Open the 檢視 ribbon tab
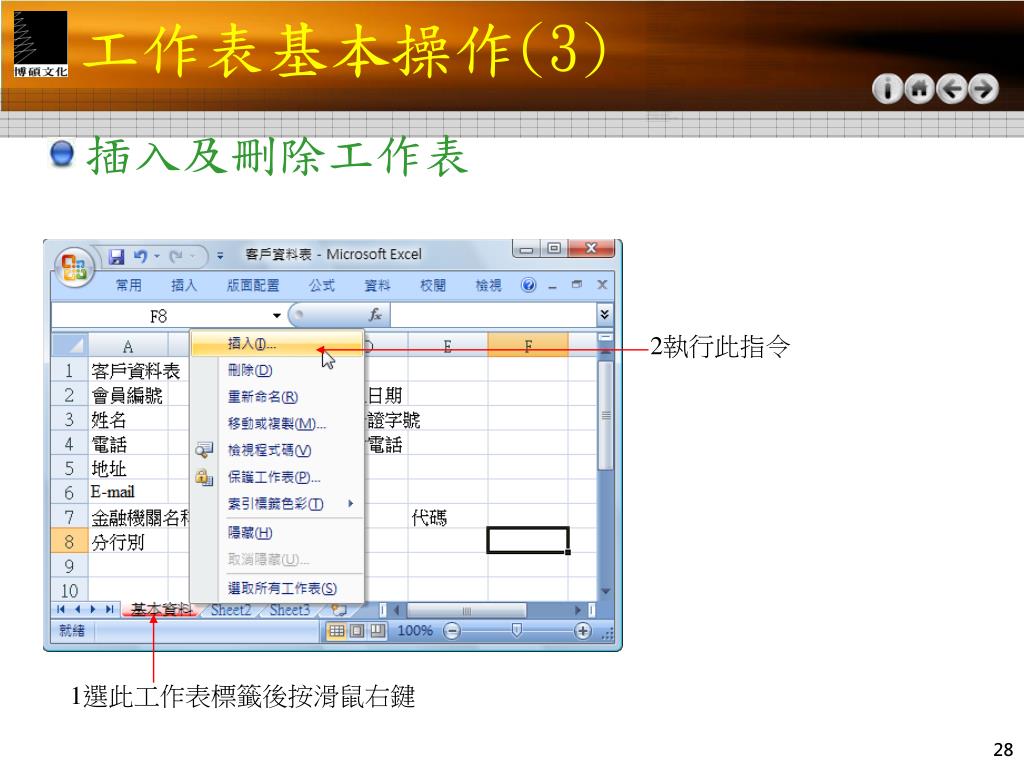This screenshot has height=768, width=1024. point(488,285)
